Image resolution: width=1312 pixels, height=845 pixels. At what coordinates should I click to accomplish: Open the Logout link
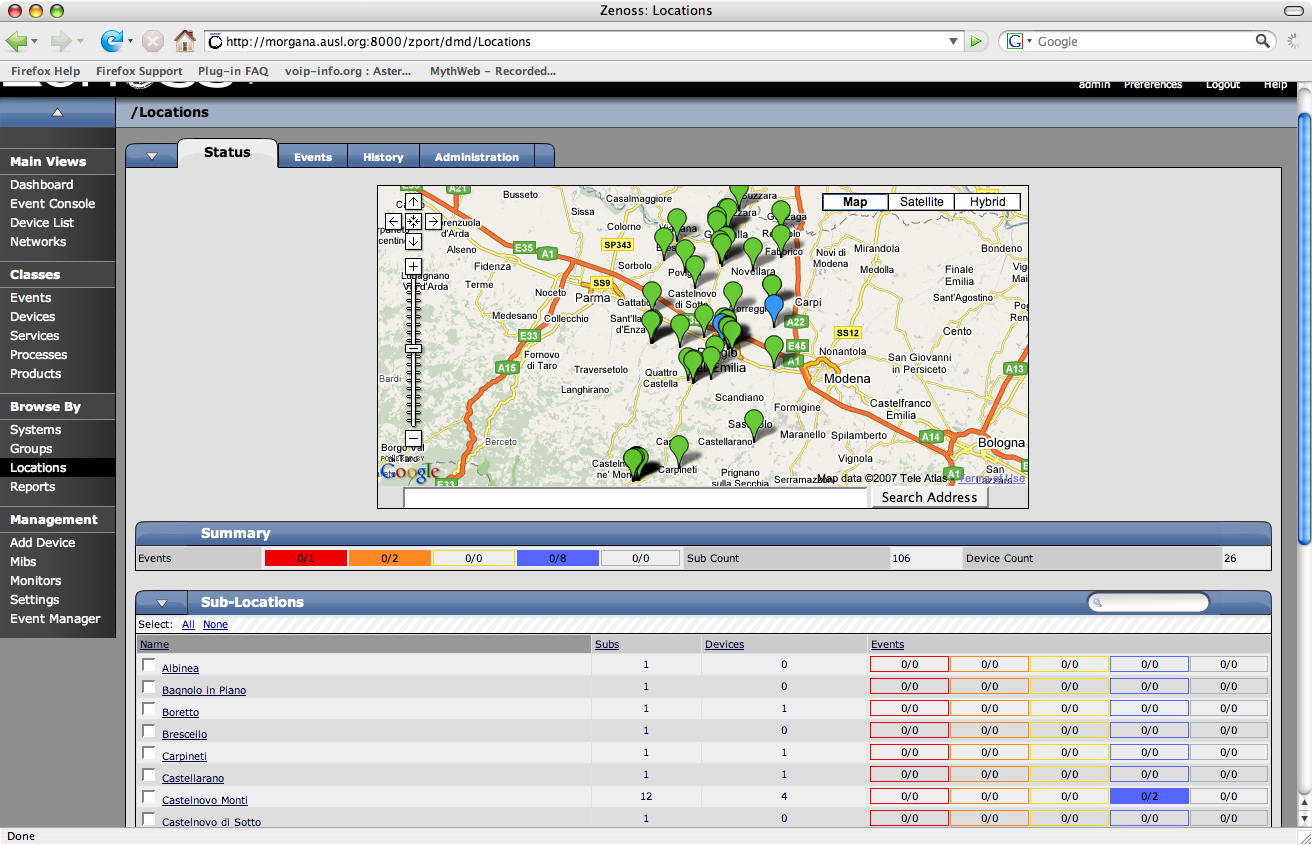click(x=1222, y=85)
